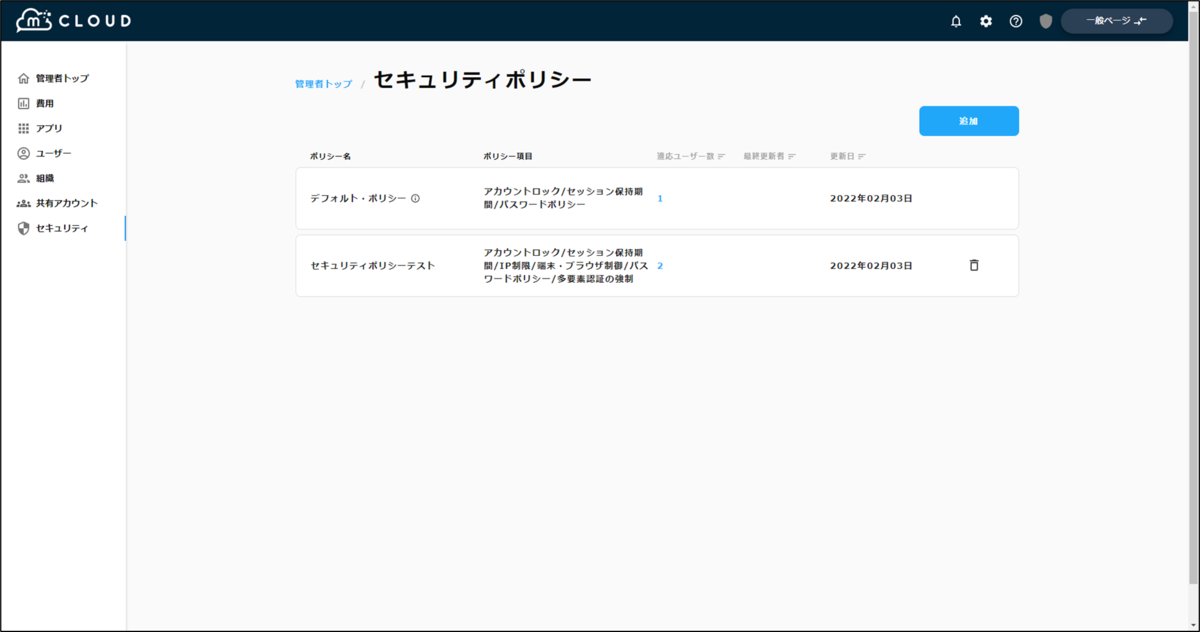Click the shield profile icon in top bar

pos(1045,20)
